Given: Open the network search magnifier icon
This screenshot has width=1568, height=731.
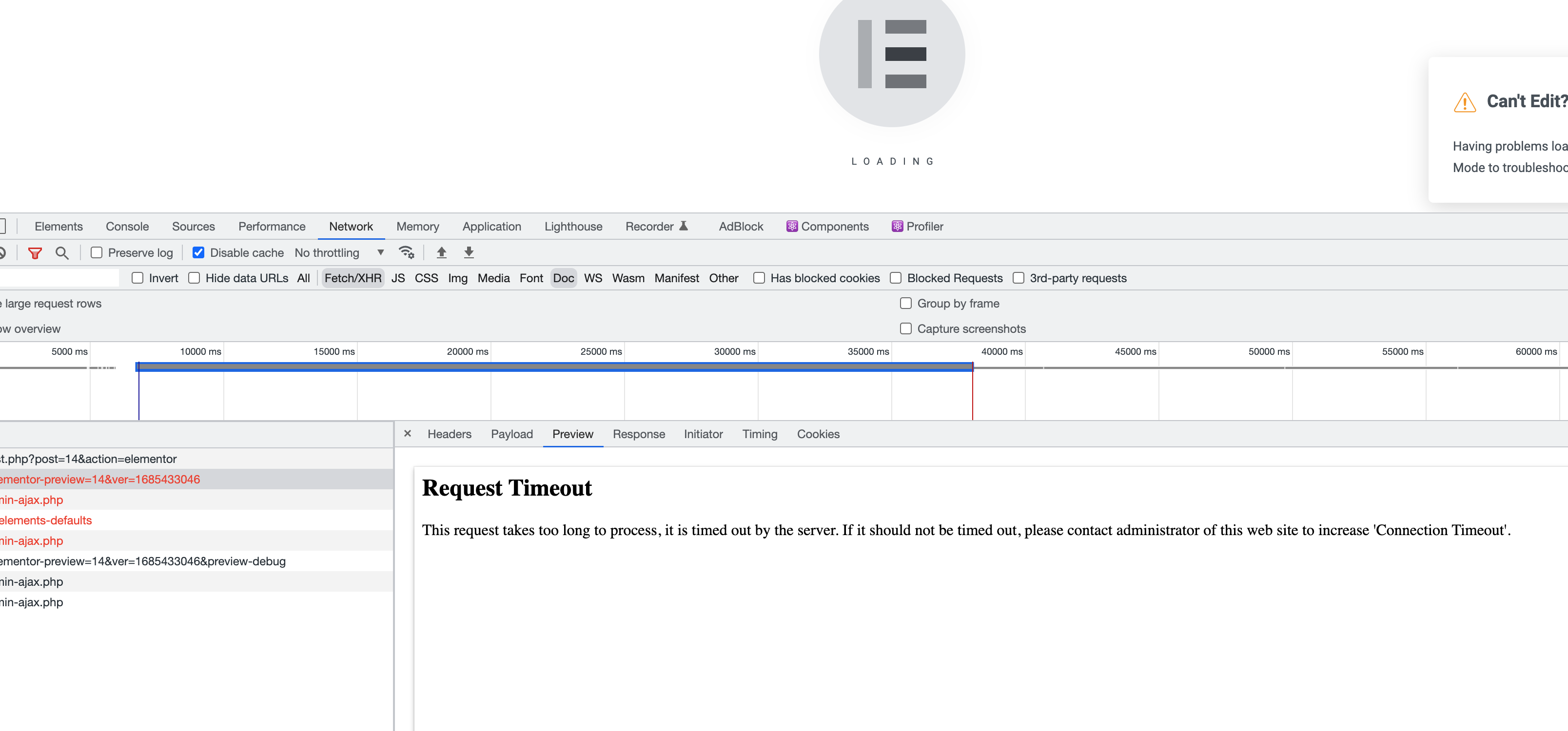Looking at the screenshot, I should [62, 252].
